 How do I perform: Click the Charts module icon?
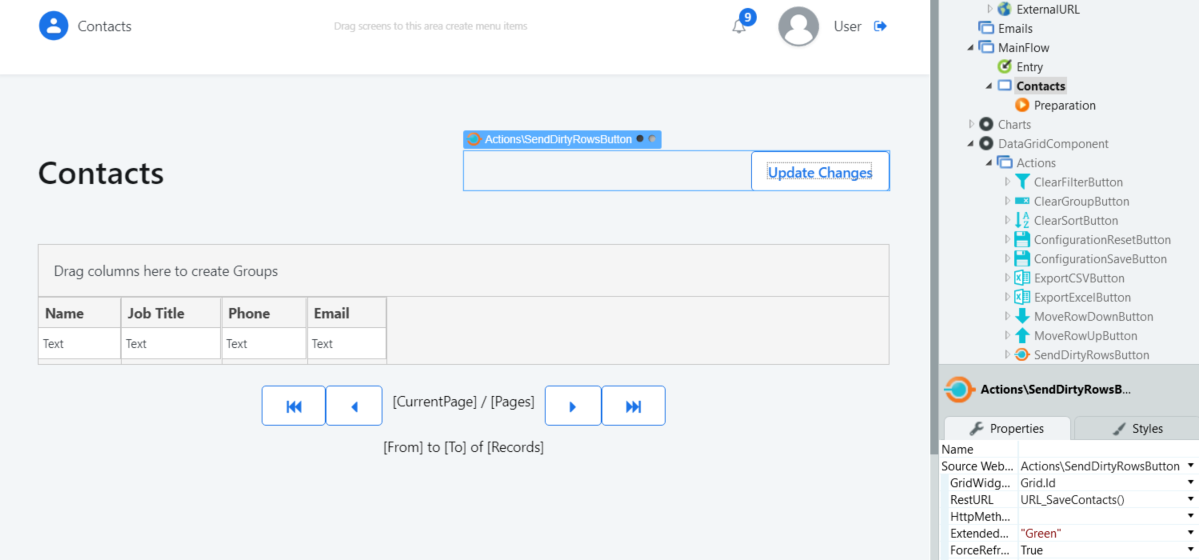(x=986, y=124)
